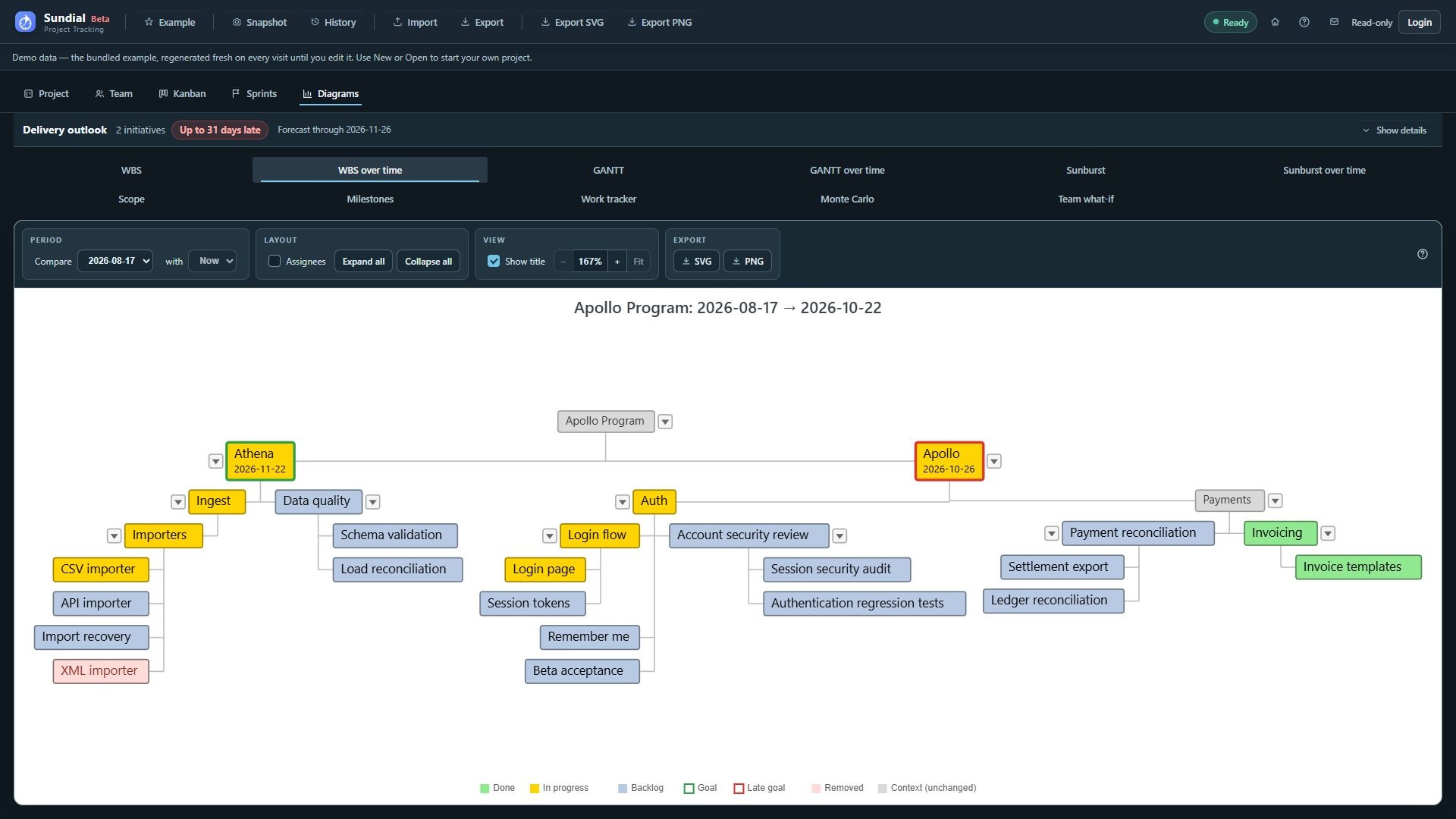
Task: Enable the Assignees checkbox
Action: [x=275, y=261]
